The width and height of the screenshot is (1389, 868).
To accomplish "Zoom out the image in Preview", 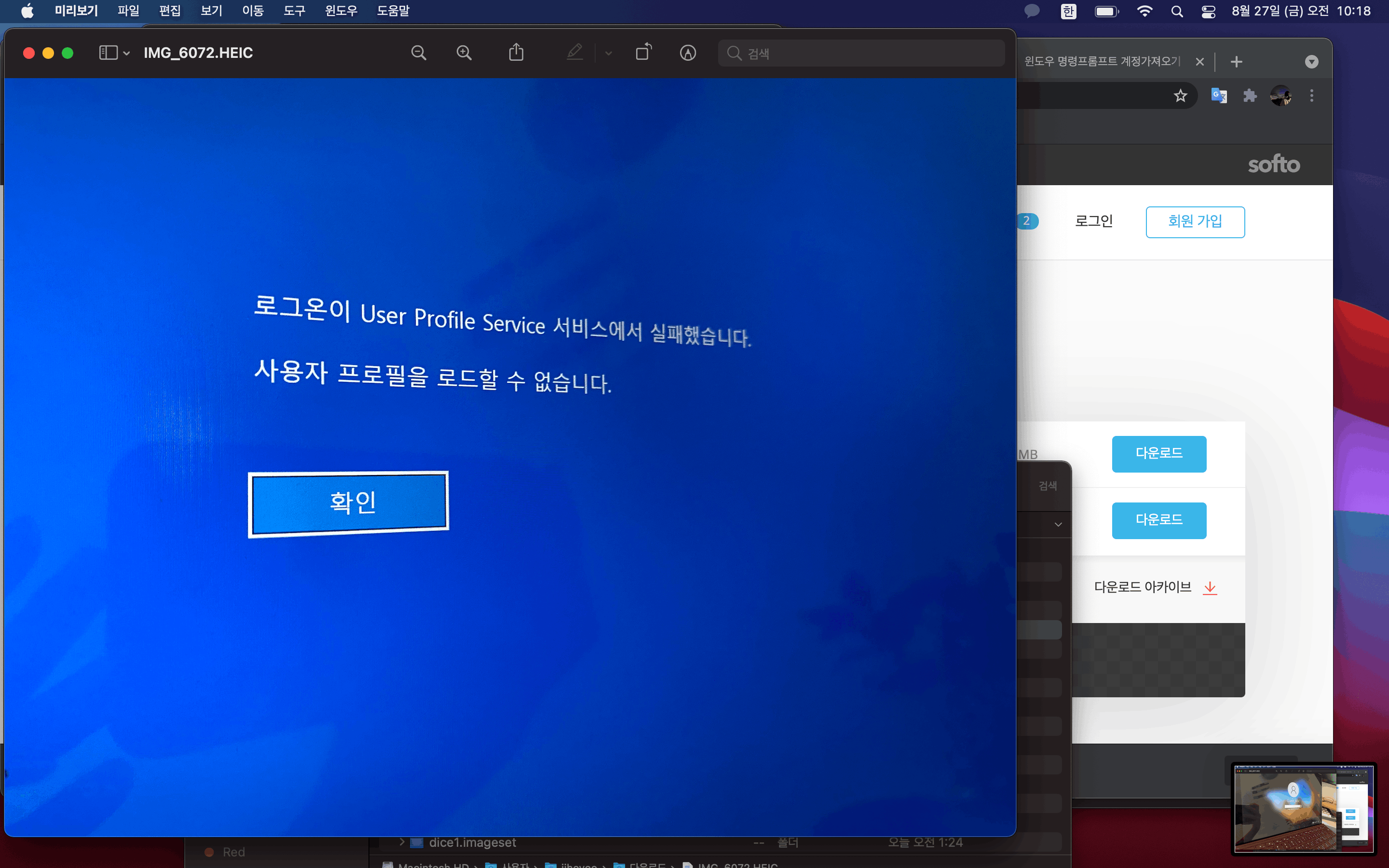I will click(x=419, y=53).
